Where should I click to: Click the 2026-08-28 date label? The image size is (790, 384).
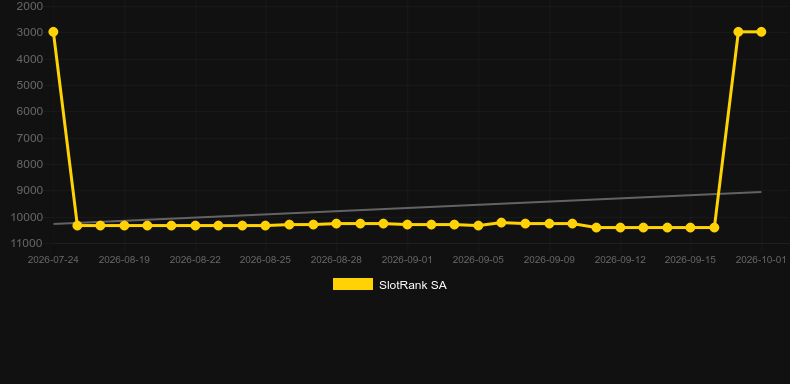[x=336, y=260]
